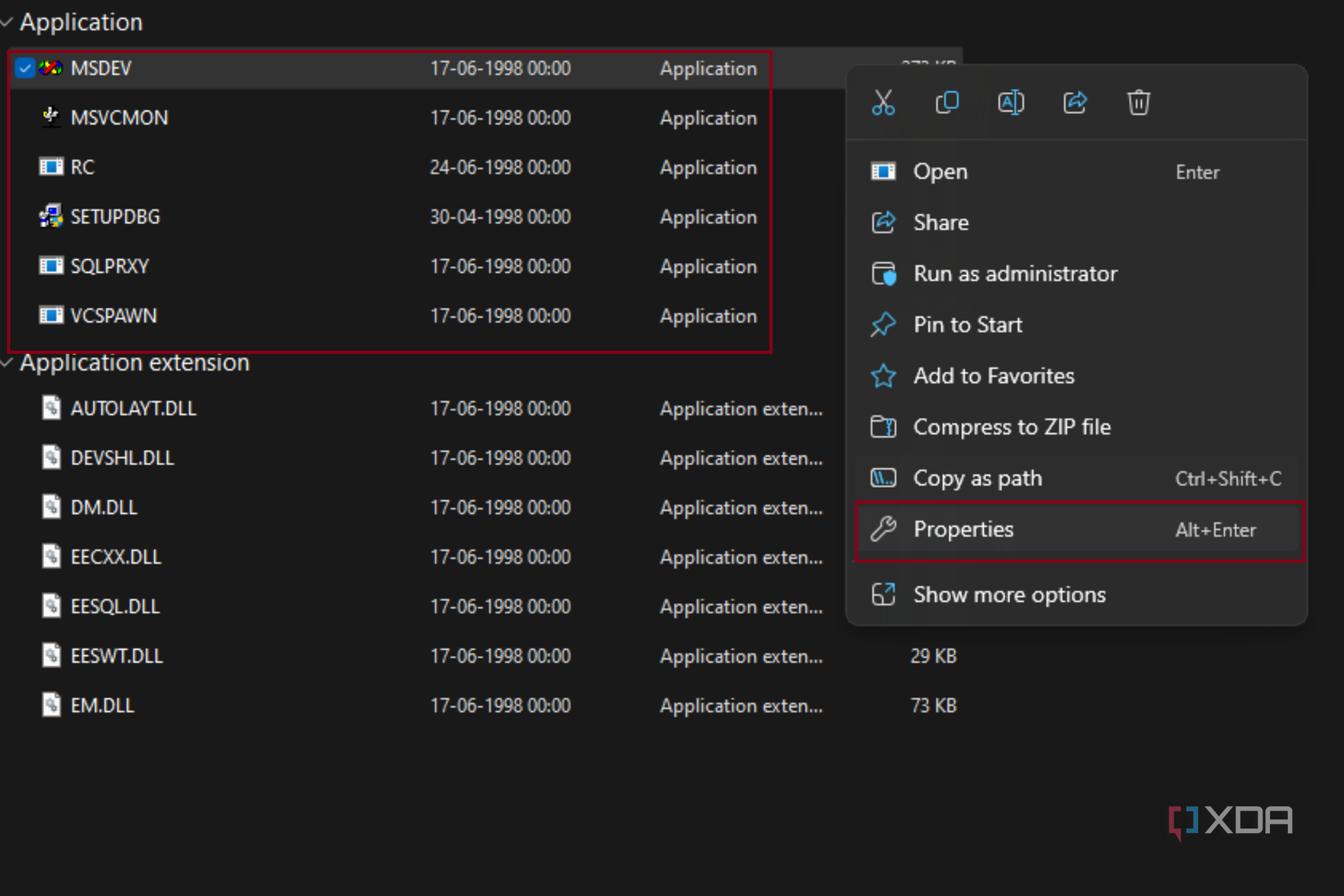Select Add to Favorites
The height and width of the screenshot is (896, 1344).
(x=1077, y=376)
